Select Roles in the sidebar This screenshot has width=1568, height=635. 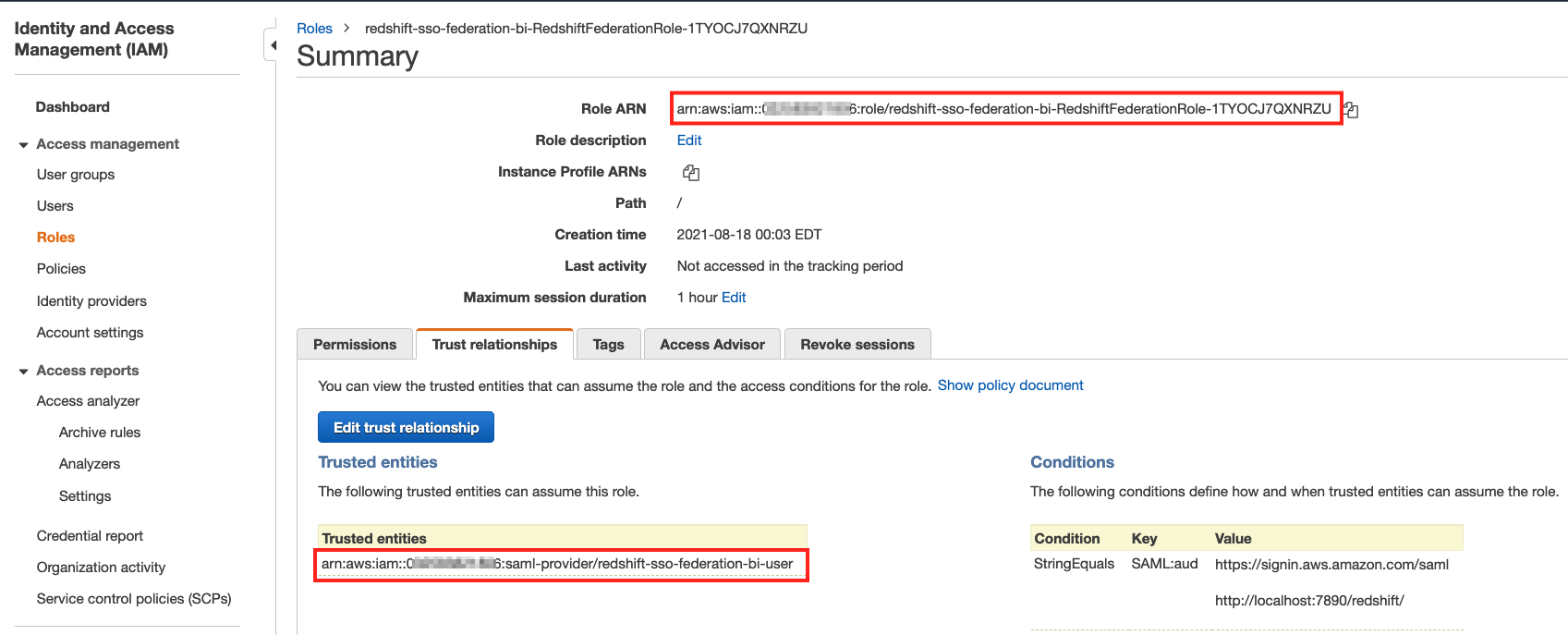(x=55, y=238)
